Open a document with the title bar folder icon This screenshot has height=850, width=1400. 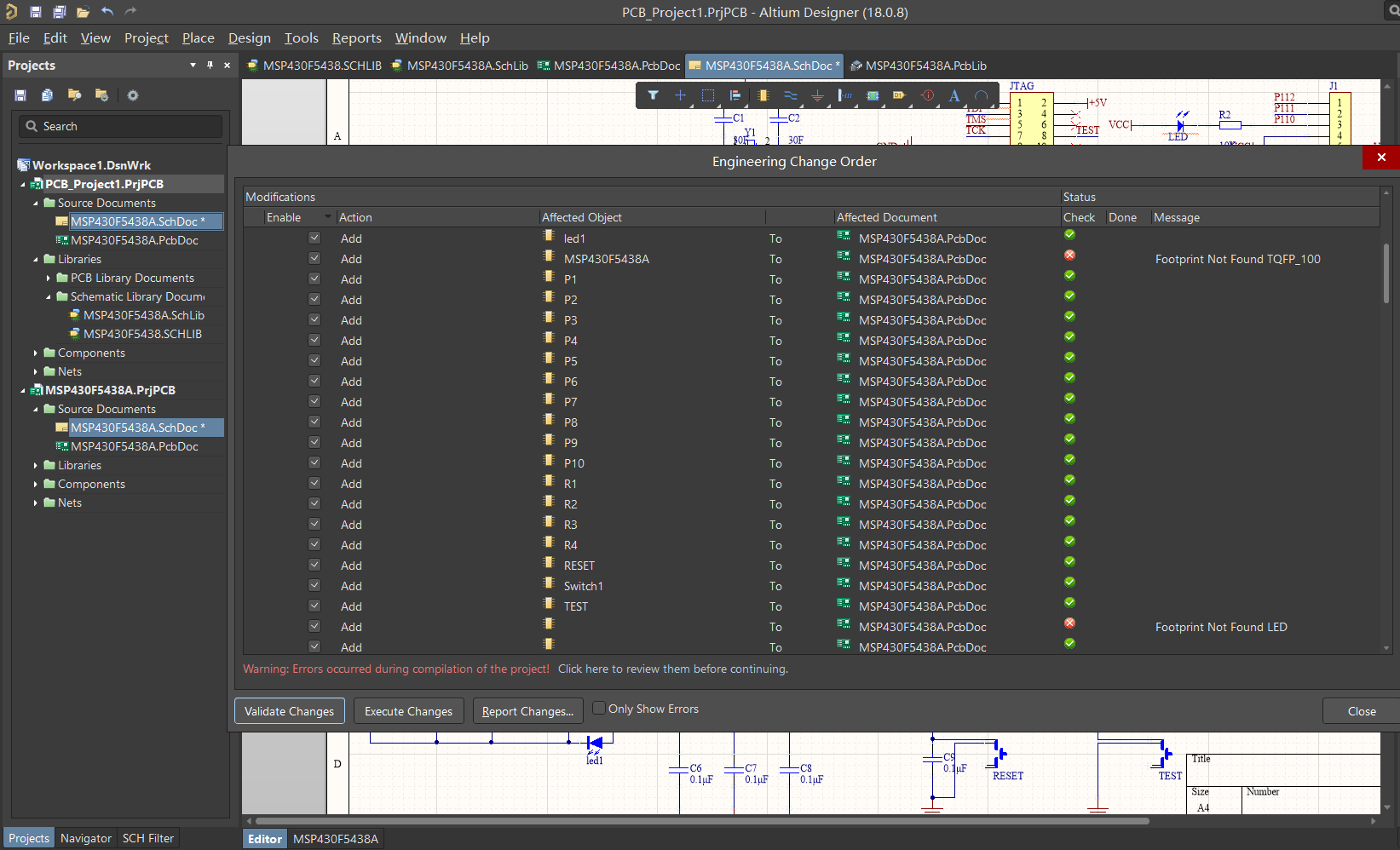tap(83, 12)
